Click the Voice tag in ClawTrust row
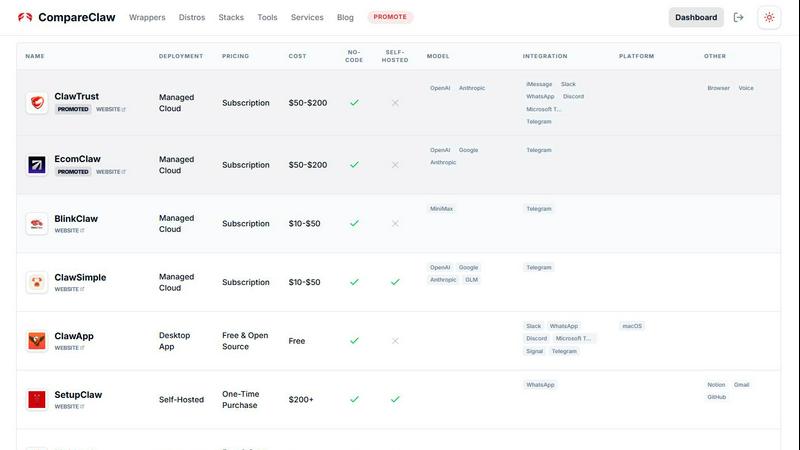800x450 pixels. point(746,88)
